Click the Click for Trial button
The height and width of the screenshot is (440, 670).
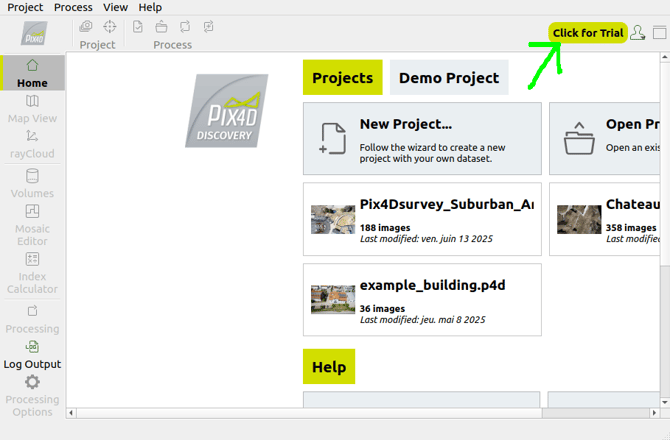point(588,33)
